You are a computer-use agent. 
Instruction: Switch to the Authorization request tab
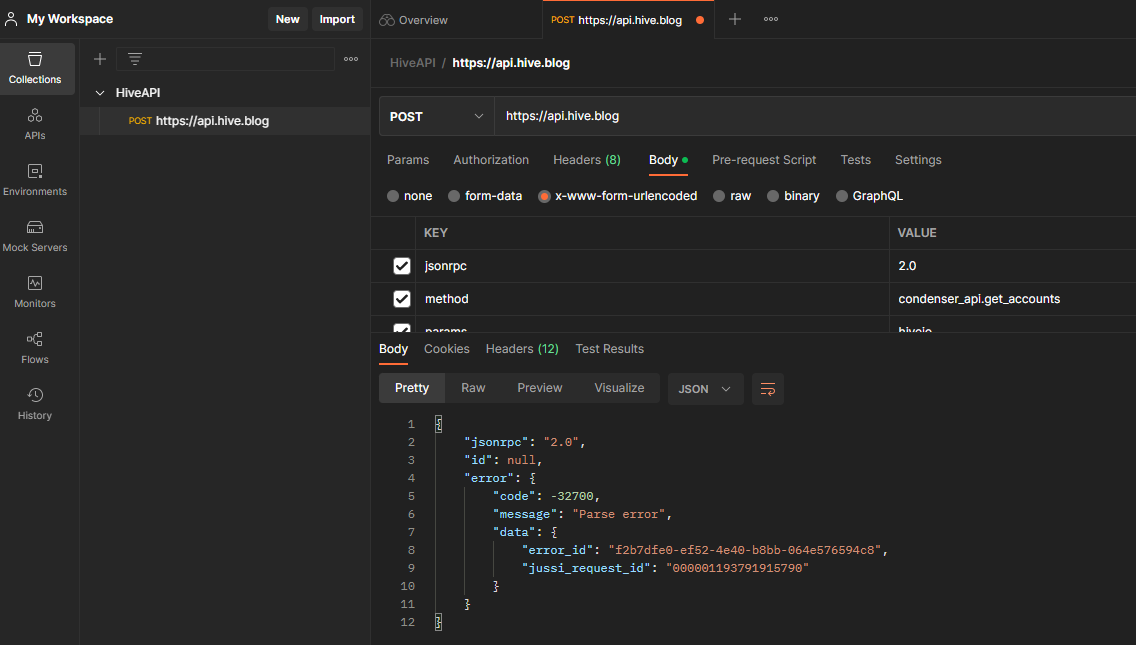tap(490, 159)
